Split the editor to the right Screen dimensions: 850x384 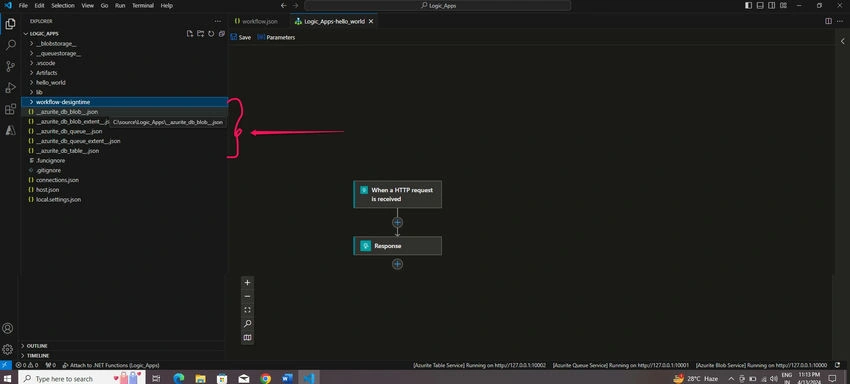point(828,21)
